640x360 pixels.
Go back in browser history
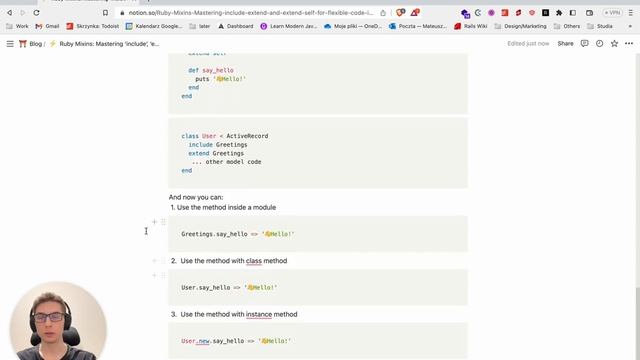9,13
